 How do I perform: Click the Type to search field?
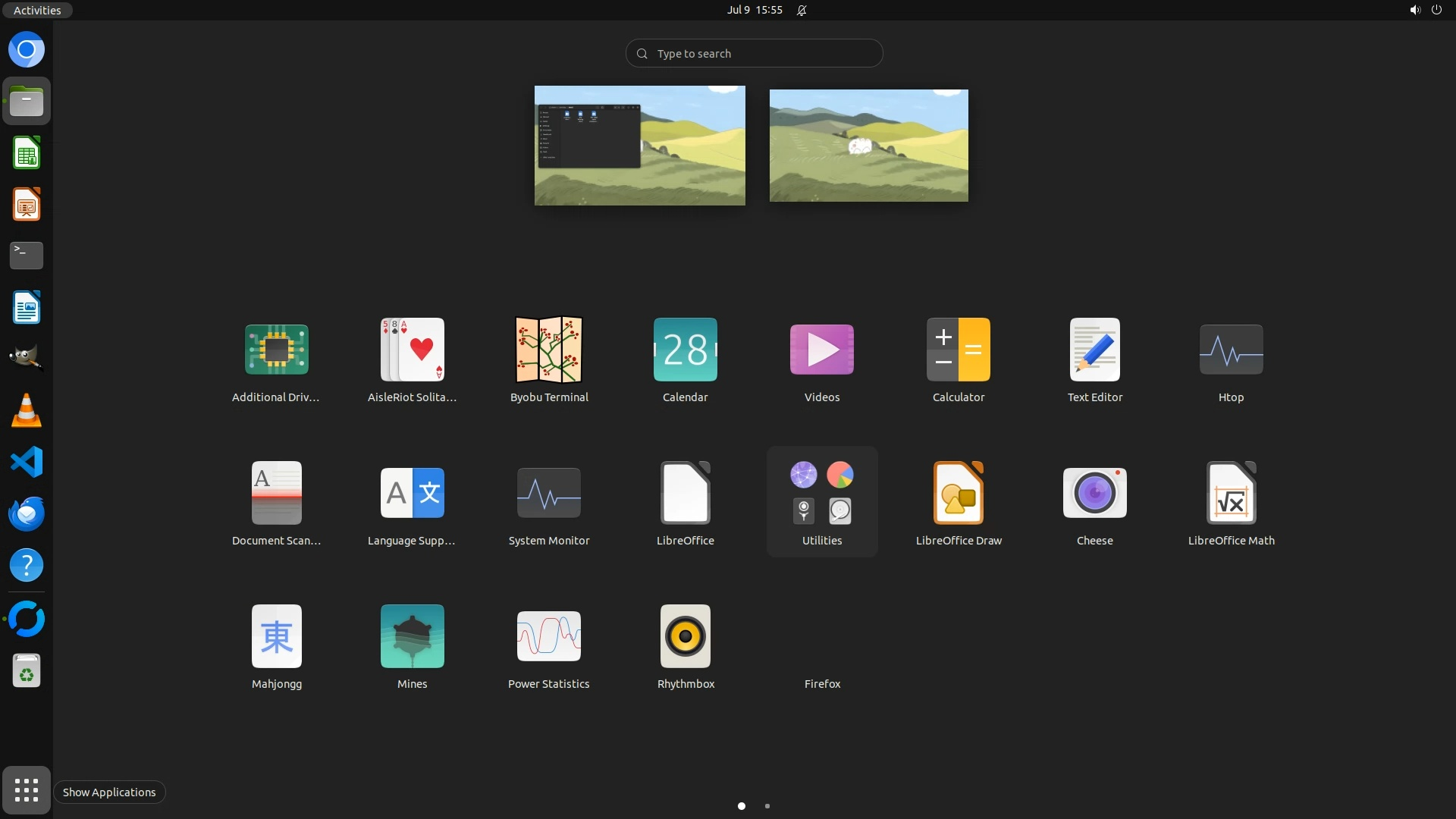[x=754, y=54]
